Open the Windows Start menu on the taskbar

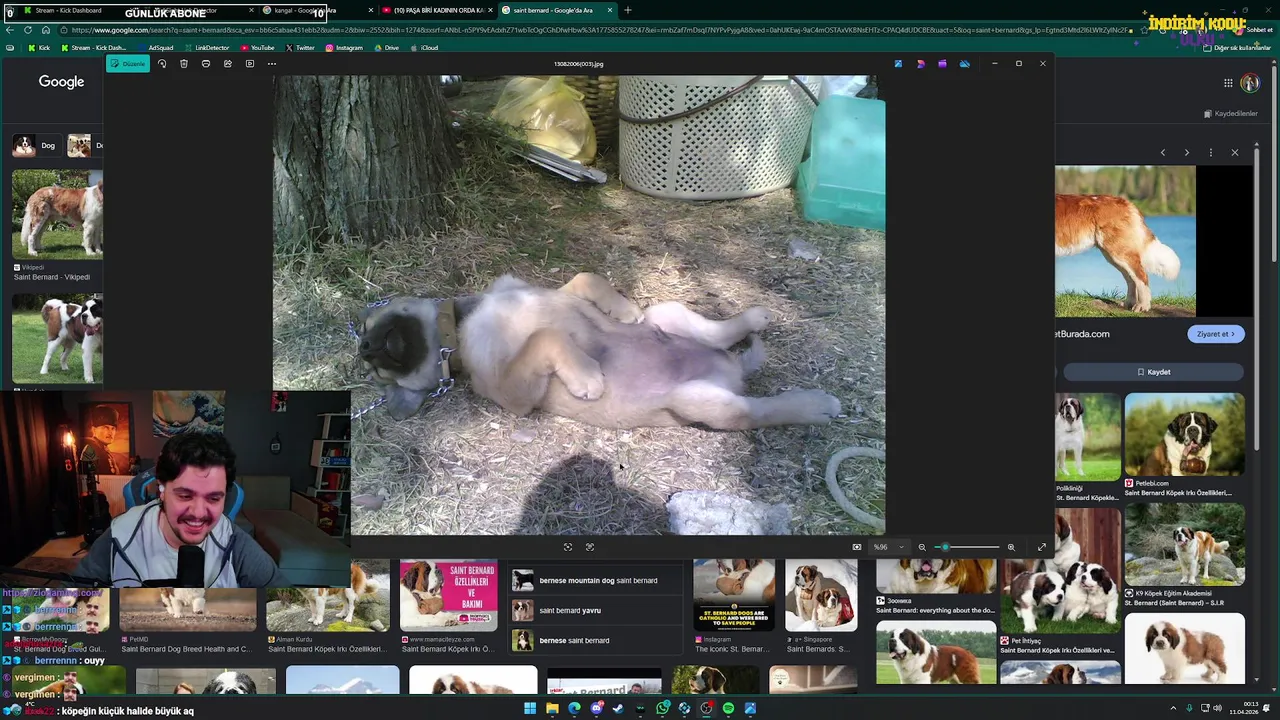click(x=530, y=709)
